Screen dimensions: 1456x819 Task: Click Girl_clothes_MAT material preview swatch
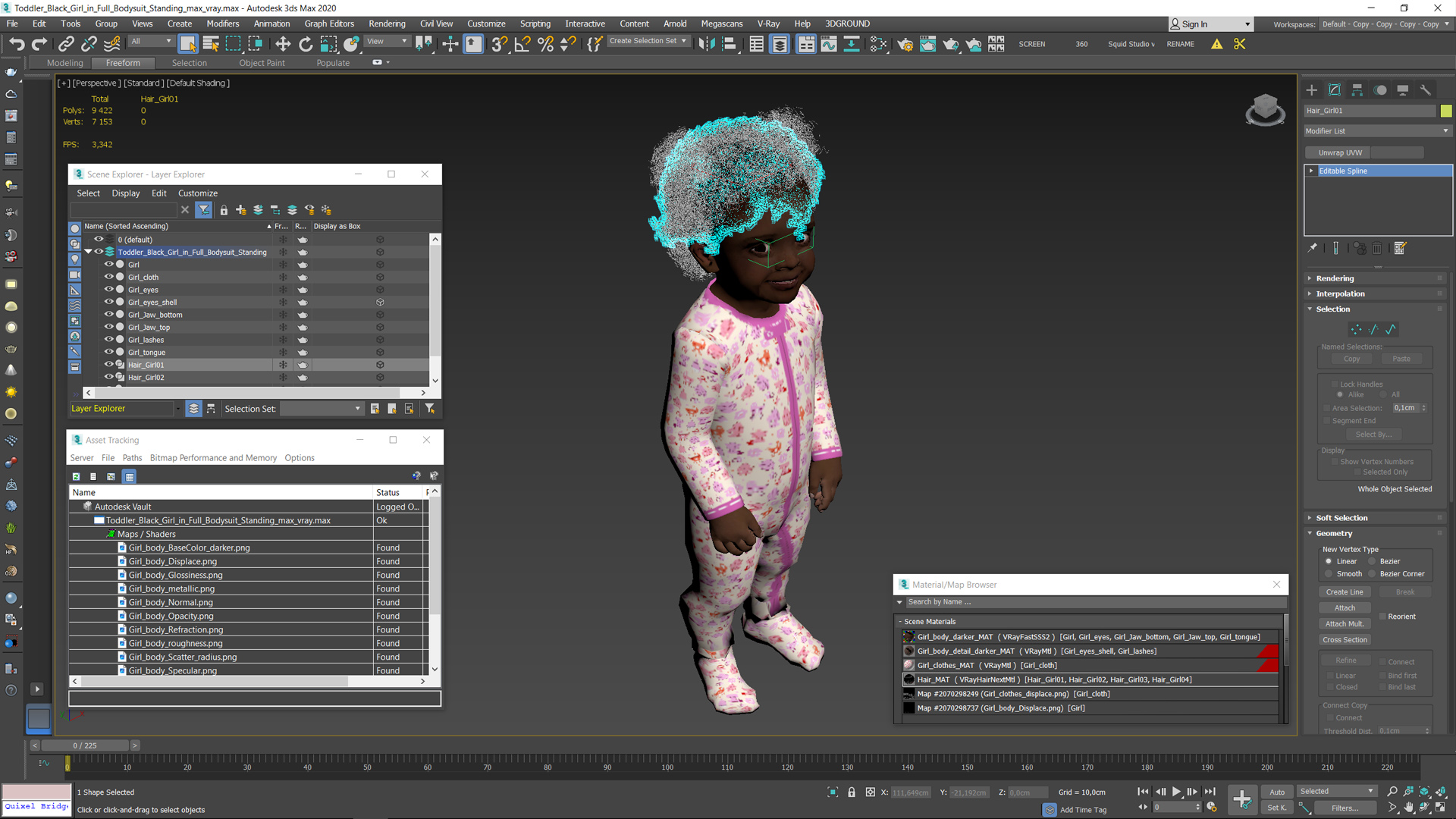tap(909, 665)
